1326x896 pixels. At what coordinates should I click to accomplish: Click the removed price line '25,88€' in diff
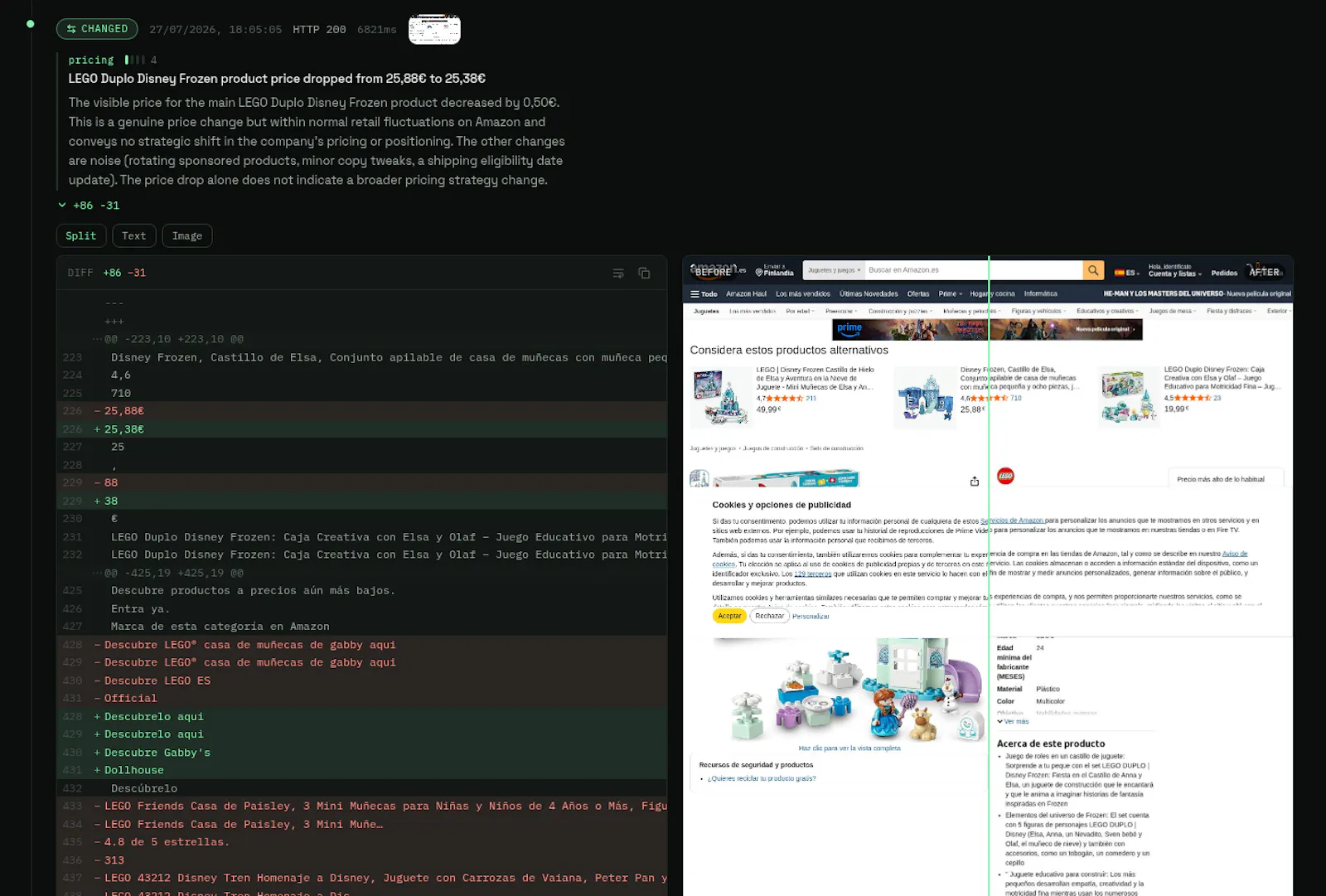[362, 411]
